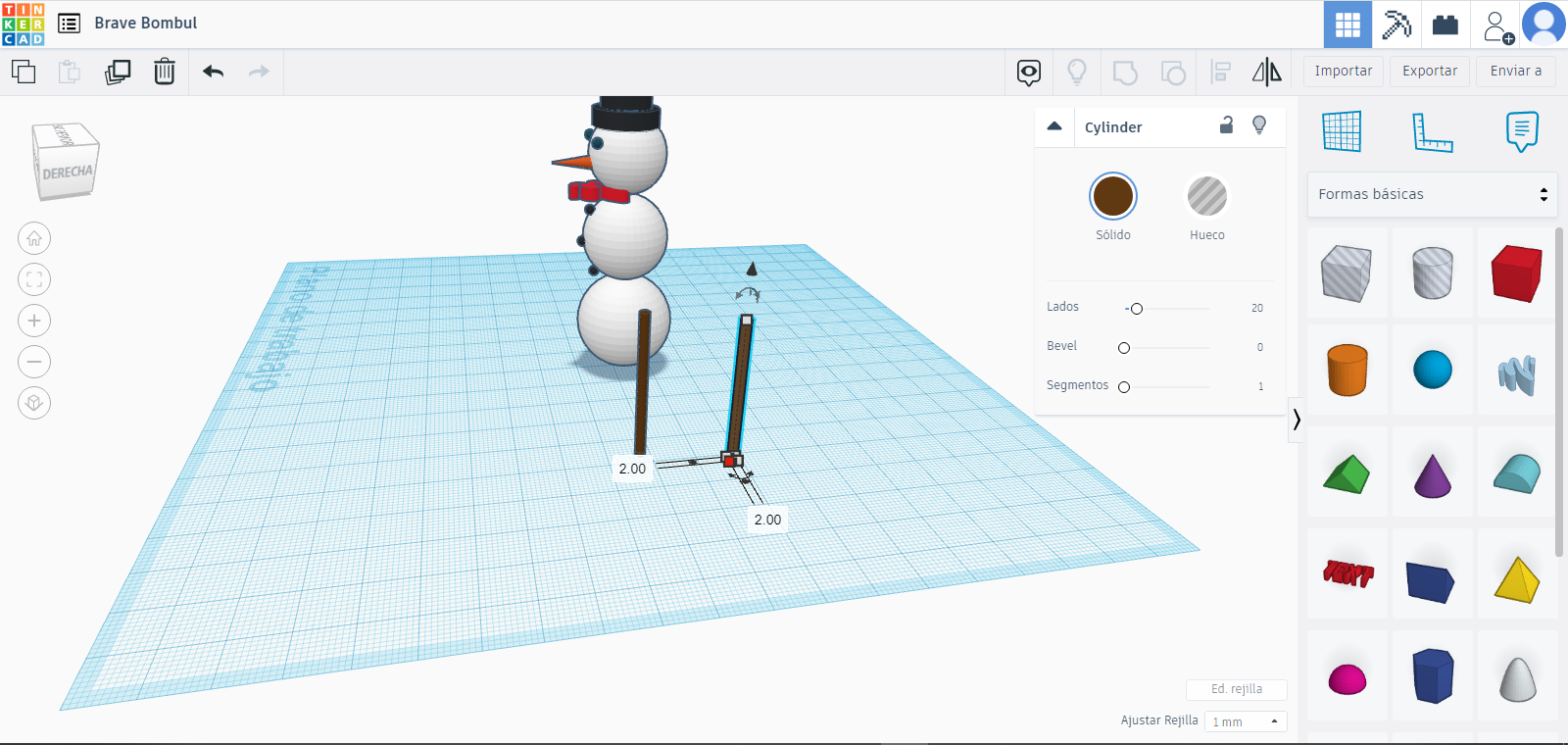
Task: Show all hidden shapes lightbulb
Action: pos(1077,72)
